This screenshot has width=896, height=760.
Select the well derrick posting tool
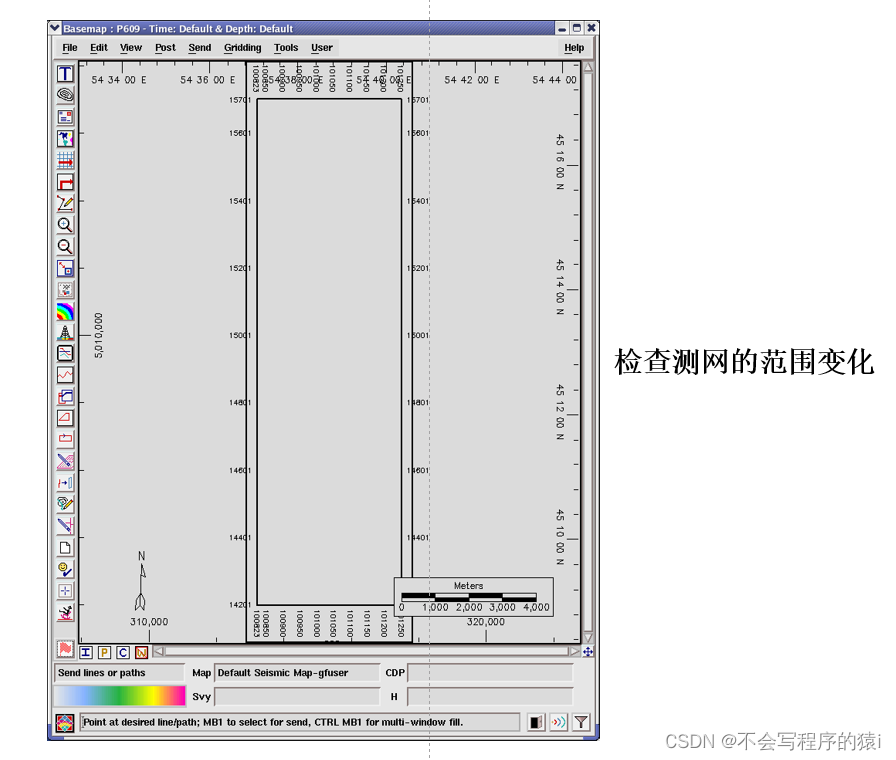click(65, 332)
